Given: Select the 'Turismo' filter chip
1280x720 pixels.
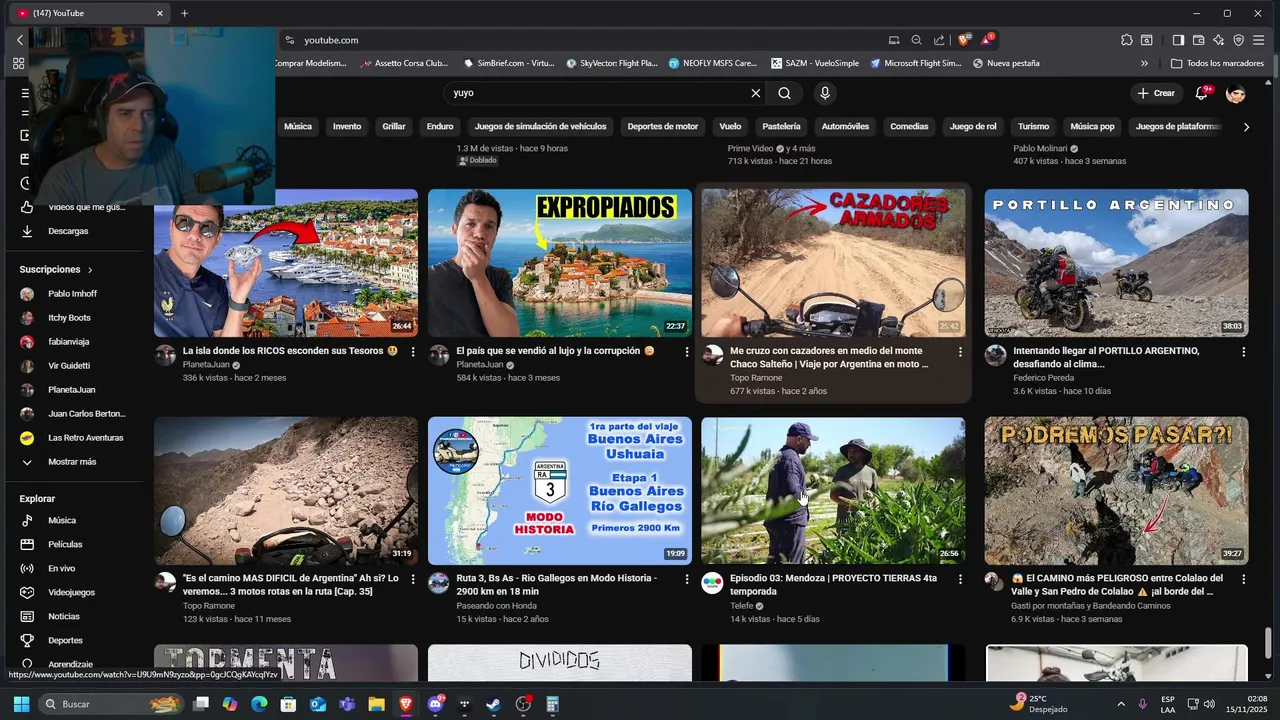Looking at the screenshot, I should pyautogui.click(x=1033, y=127).
